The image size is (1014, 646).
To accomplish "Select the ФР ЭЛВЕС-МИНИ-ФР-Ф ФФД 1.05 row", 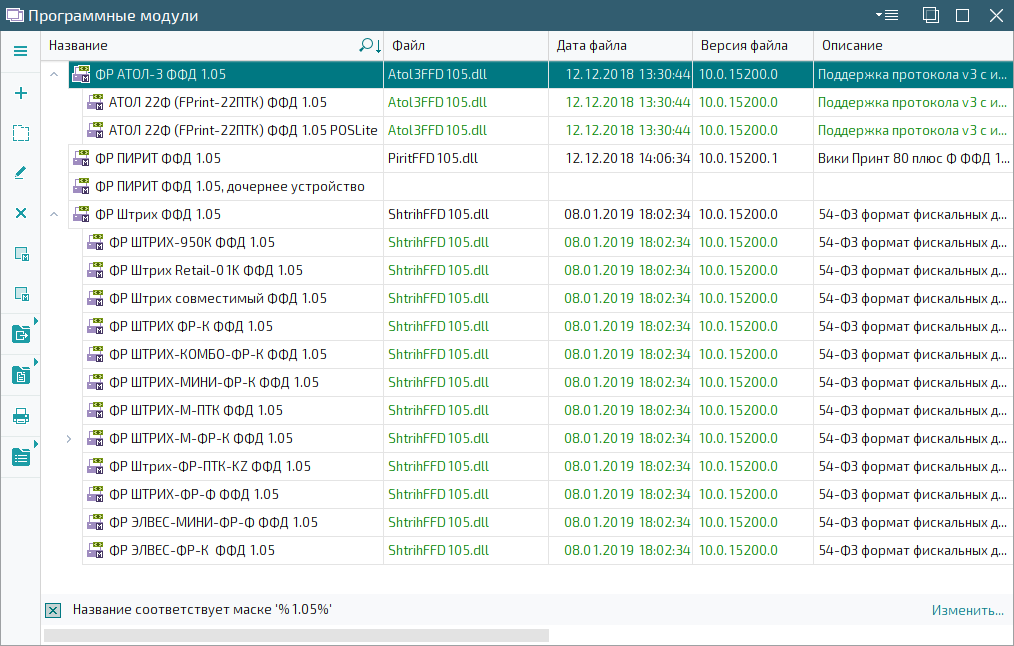I will click(x=213, y=522).
